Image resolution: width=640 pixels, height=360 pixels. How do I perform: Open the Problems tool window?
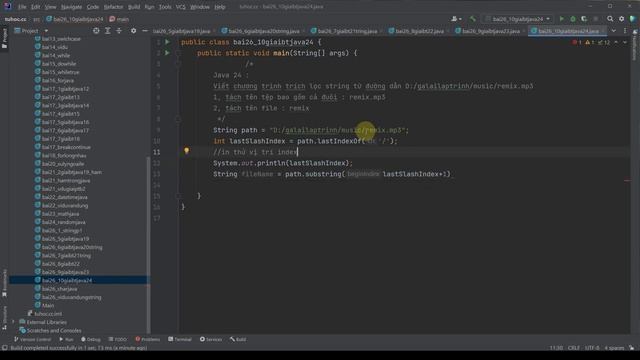click(148, 339)
